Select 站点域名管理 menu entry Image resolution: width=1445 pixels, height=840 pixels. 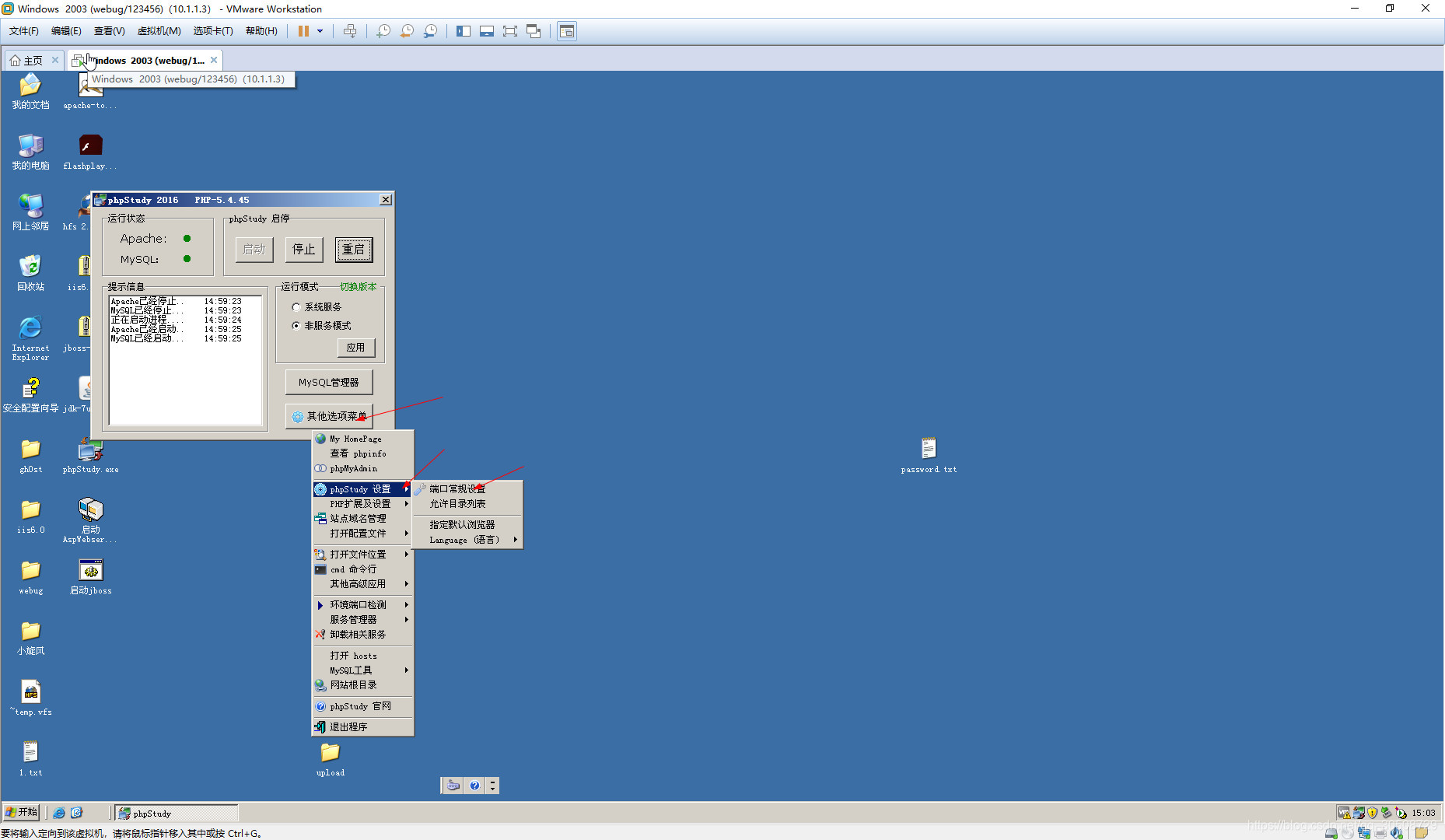(362, 519)
